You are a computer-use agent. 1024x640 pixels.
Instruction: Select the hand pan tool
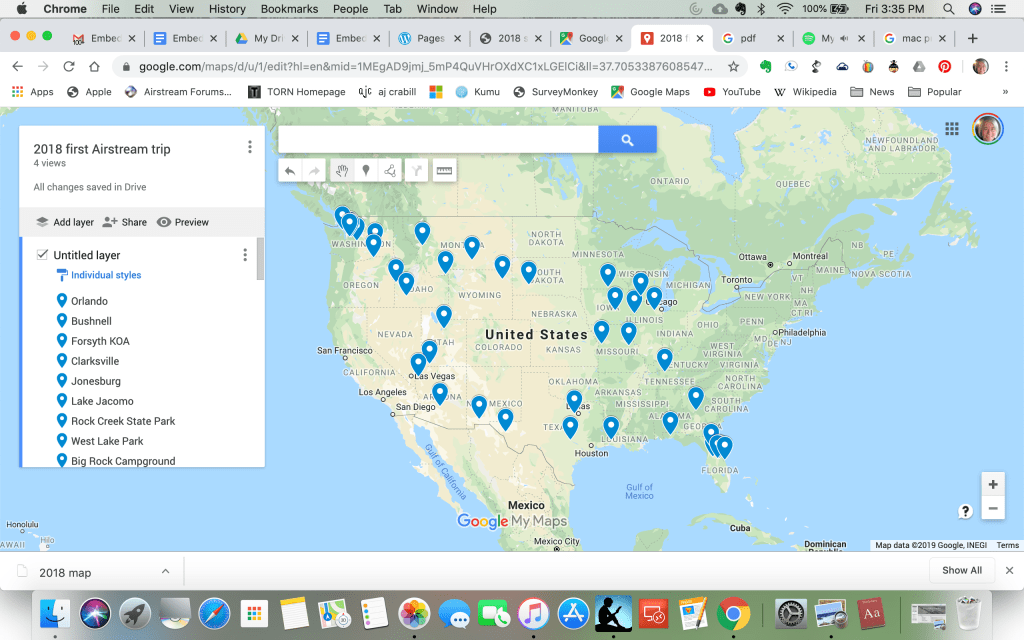pos(341,171)
